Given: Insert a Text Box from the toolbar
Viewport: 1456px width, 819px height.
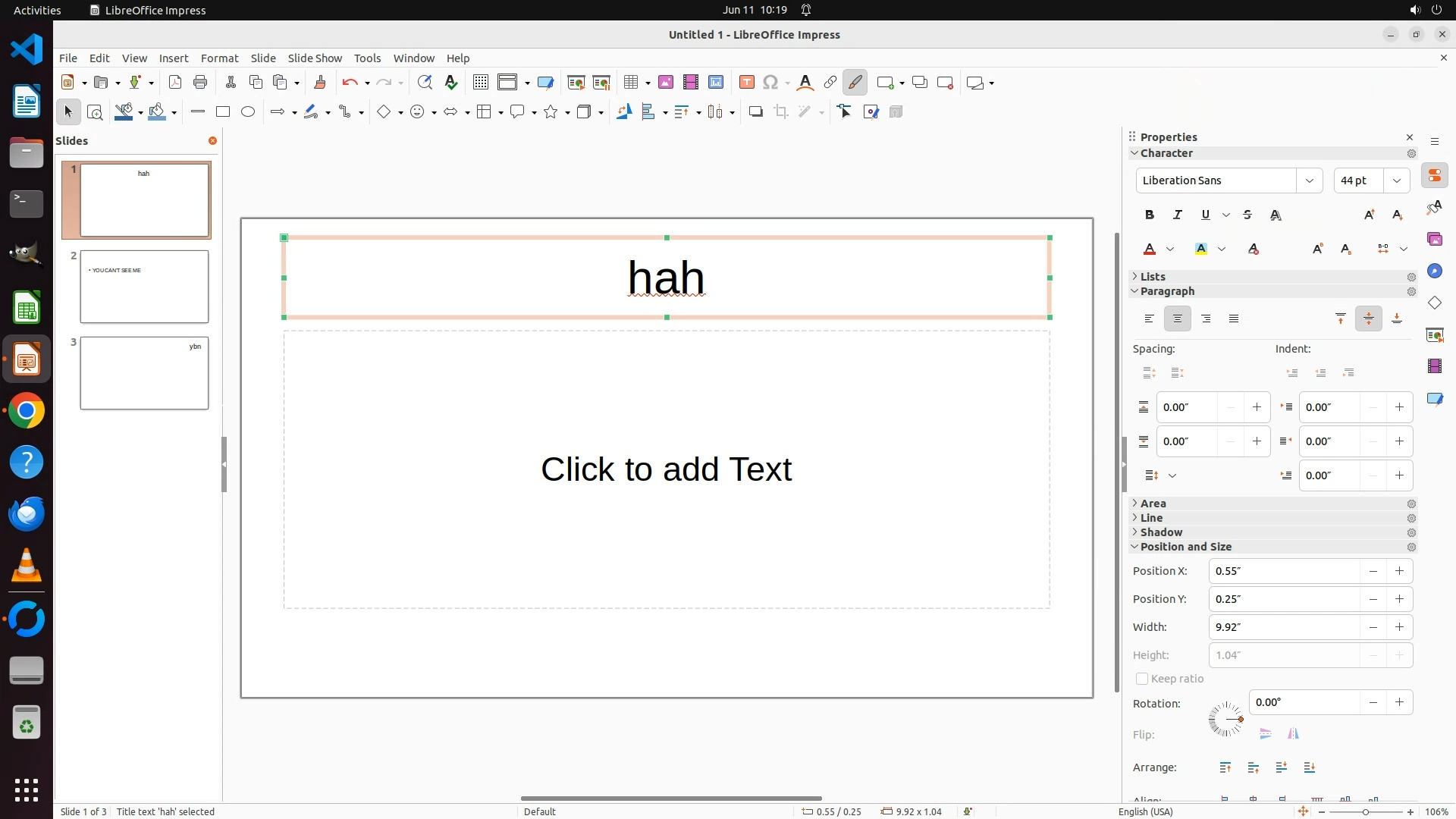Looking at the screenshot, I should [746, 83].
